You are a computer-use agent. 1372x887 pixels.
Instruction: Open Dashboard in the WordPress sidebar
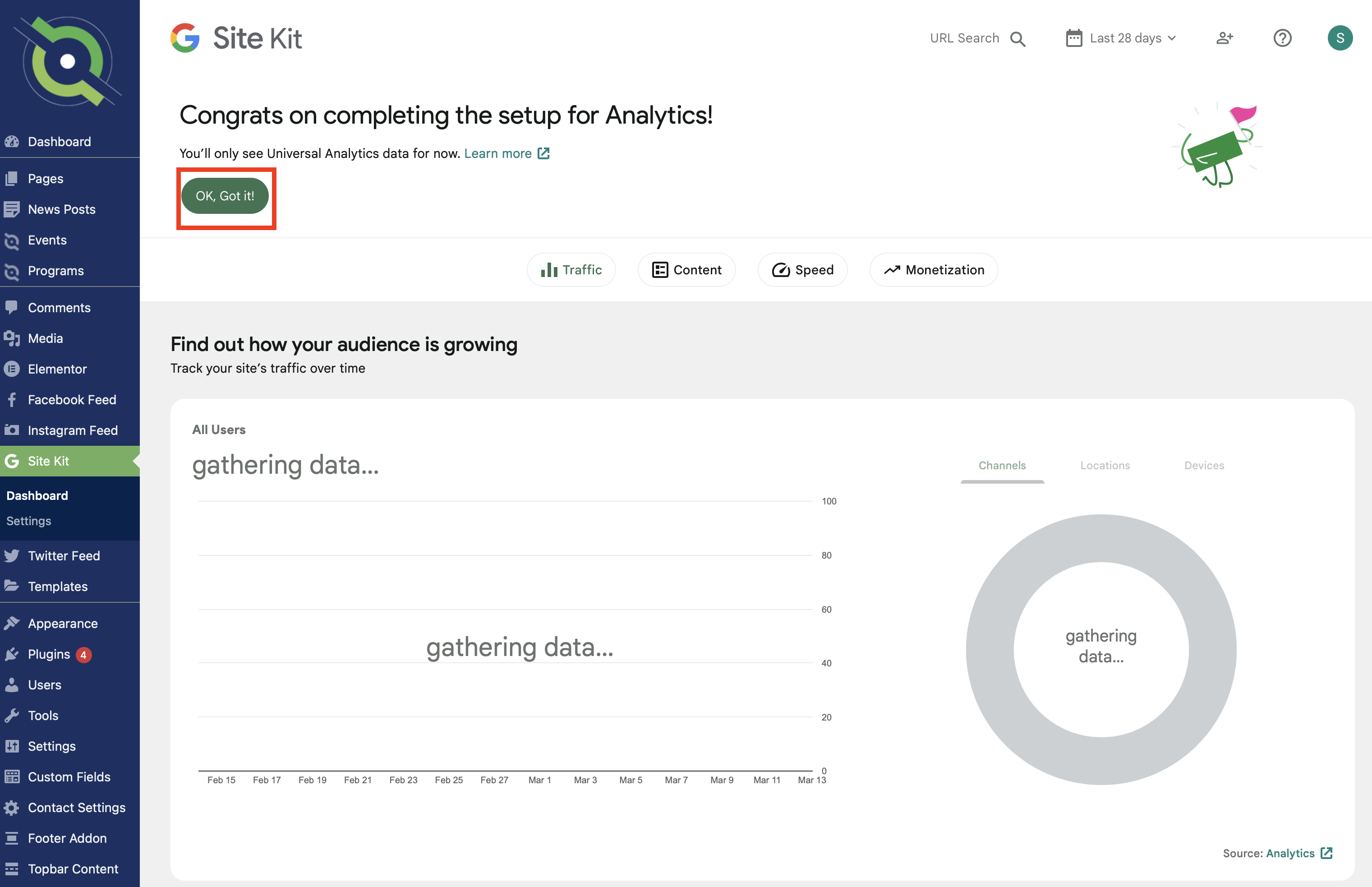(x=69, y=142)
